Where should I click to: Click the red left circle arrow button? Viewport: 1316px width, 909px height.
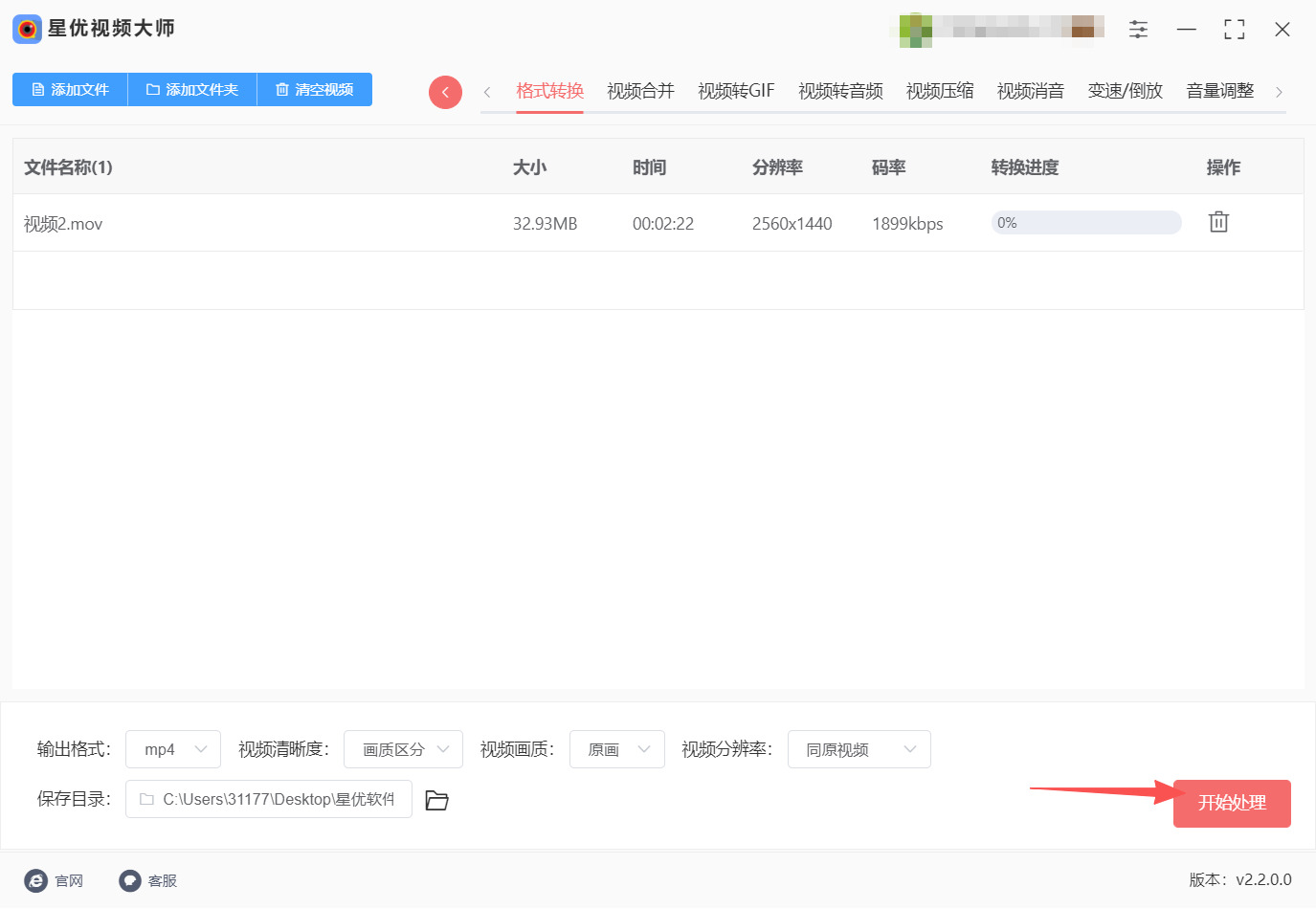(445, 91)
